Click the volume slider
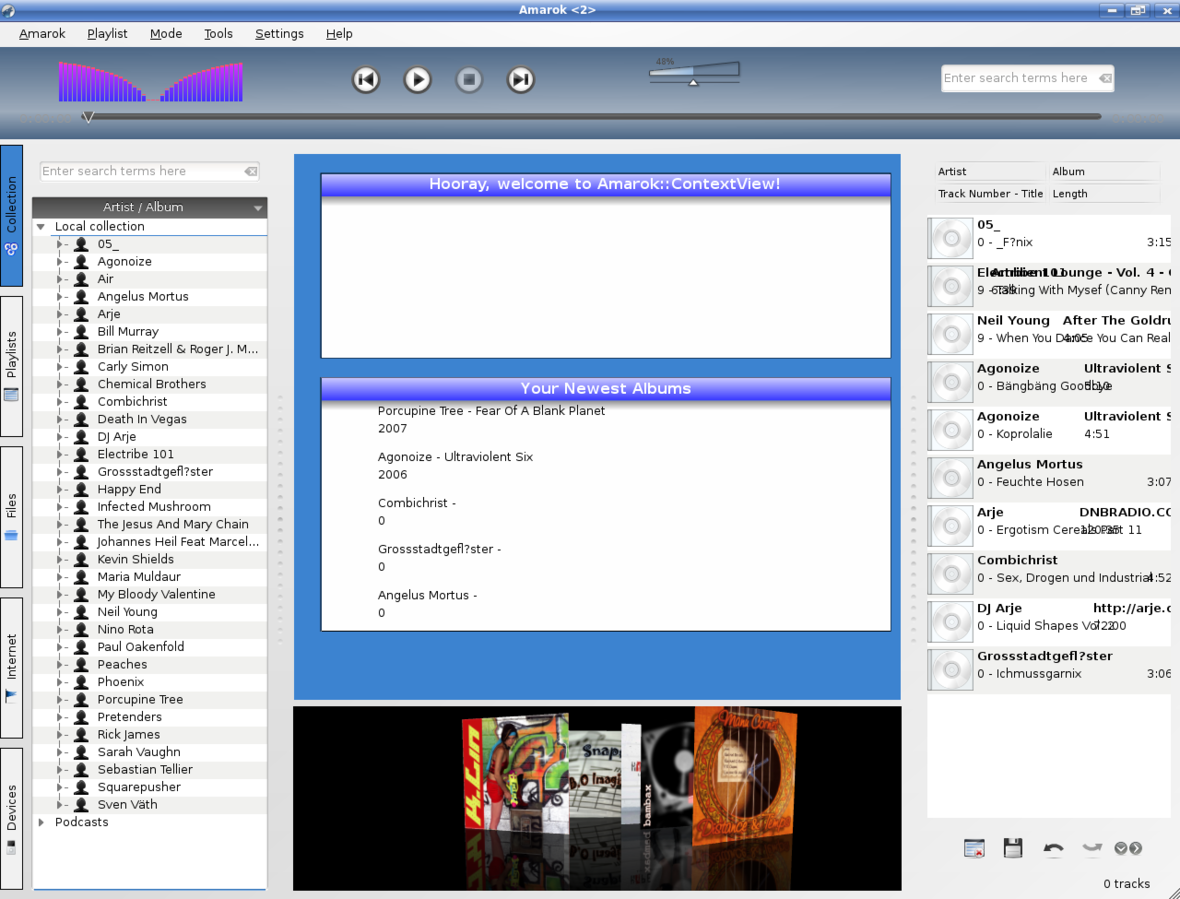 tap(697, 72)
